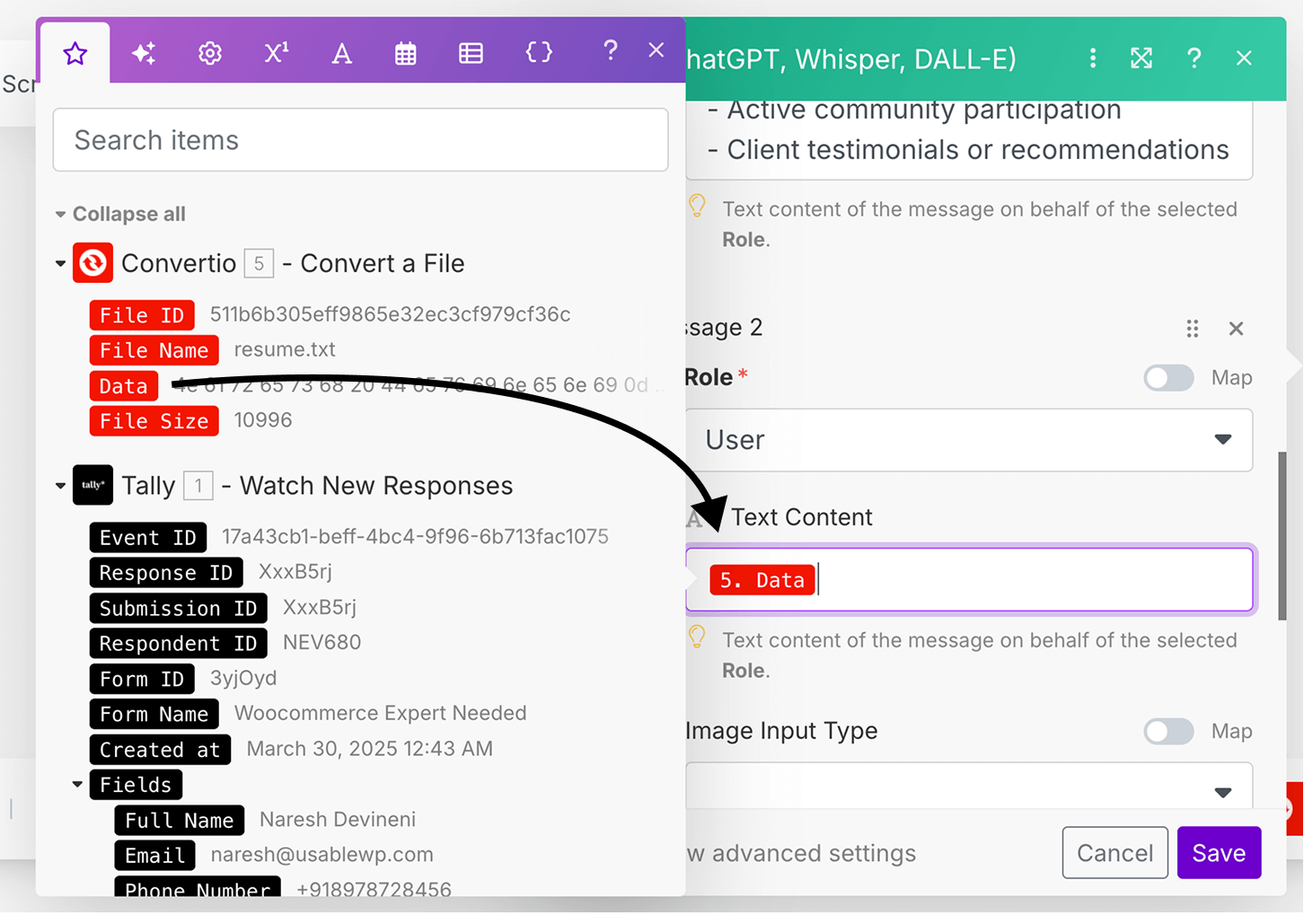Click the Tally app icon
Image resolution: width=1304 pixels, height=924 pixels.
pos(93,485)
